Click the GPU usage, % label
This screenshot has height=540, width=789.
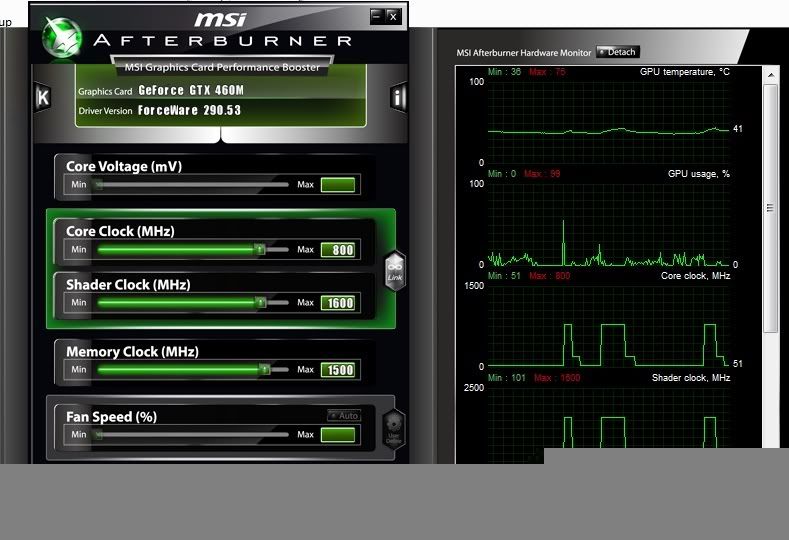(x=699, y=174)
